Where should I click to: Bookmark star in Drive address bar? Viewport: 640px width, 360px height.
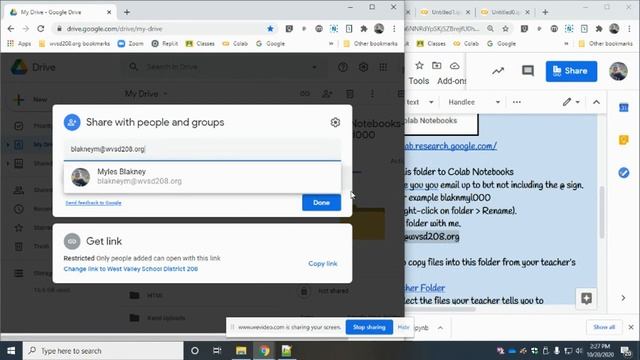click(270, 29)
